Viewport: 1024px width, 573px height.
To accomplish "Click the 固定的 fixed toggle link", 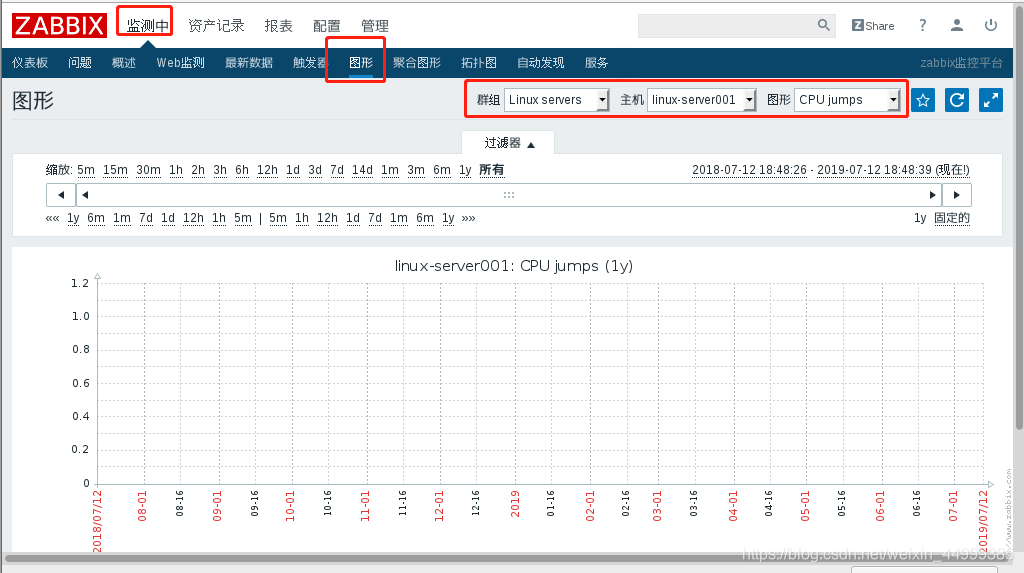I will [x=952, y=218].
